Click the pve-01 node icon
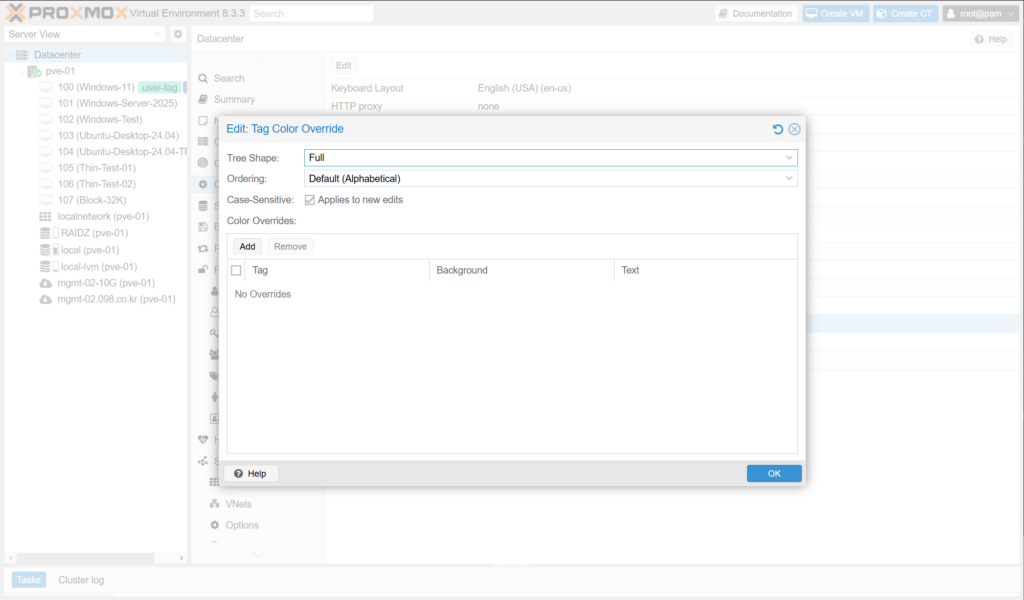 tap(34, 71)
